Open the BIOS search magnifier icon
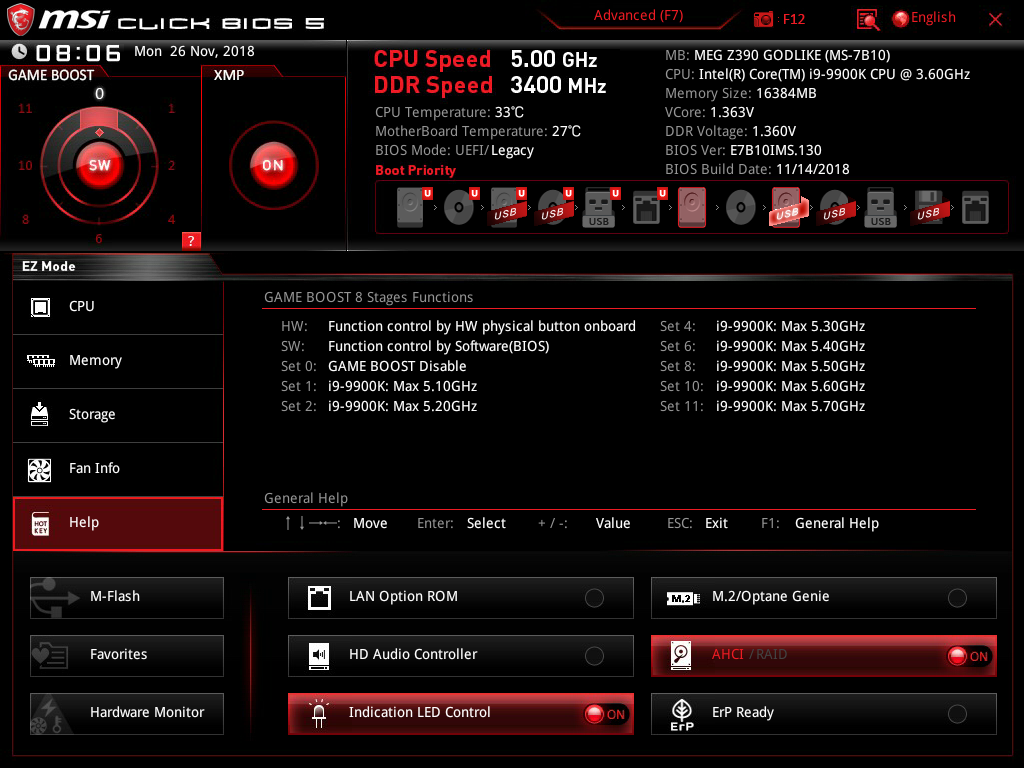This screenshot has width=1024, height=768. [867, 20]
